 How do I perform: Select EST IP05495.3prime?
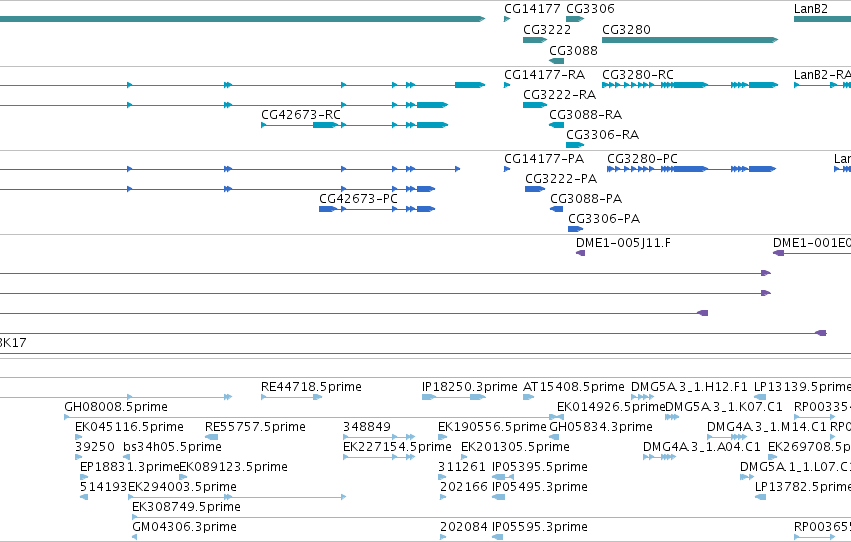[x=539, y=488]
